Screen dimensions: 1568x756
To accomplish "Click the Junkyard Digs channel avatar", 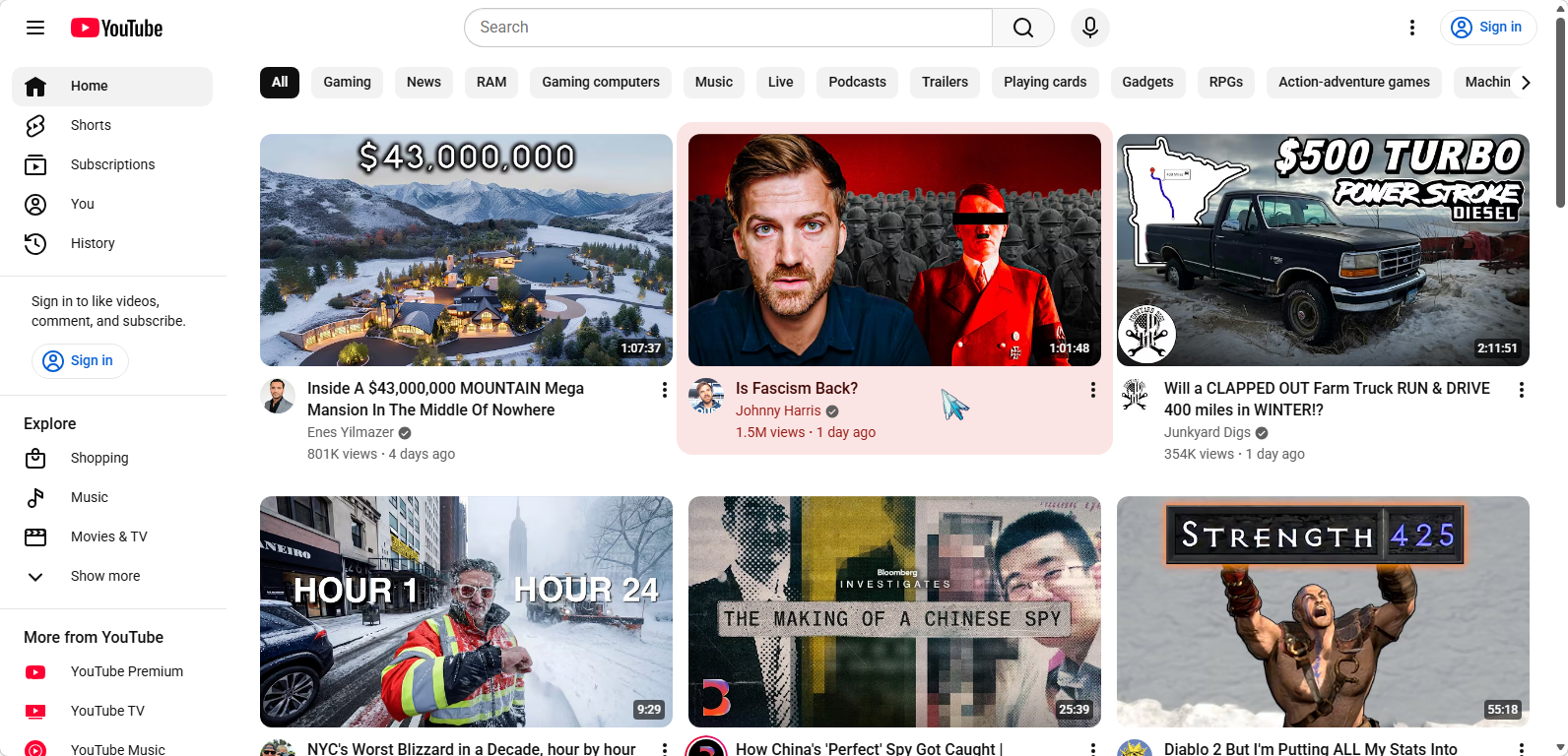I will coord(1135,396).
